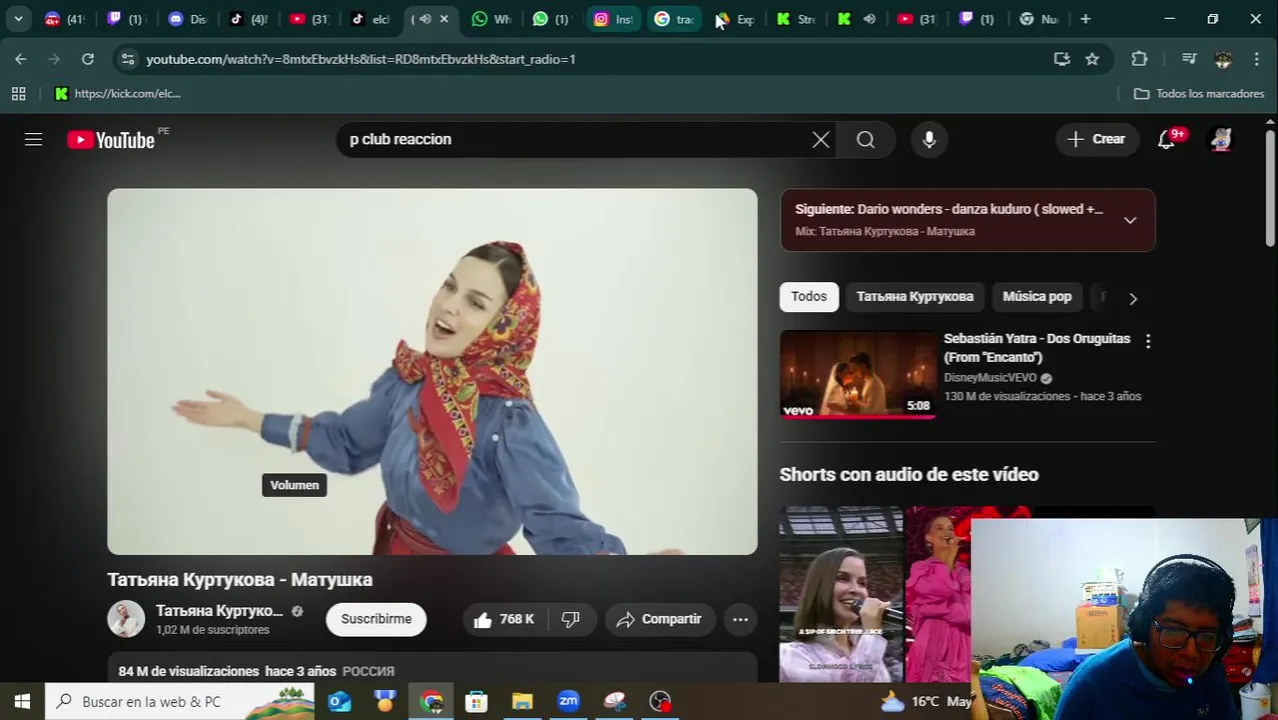Open Microsoft Store from the taskbar
Viewport: 1278px width, 720px height.
point(477,702)
